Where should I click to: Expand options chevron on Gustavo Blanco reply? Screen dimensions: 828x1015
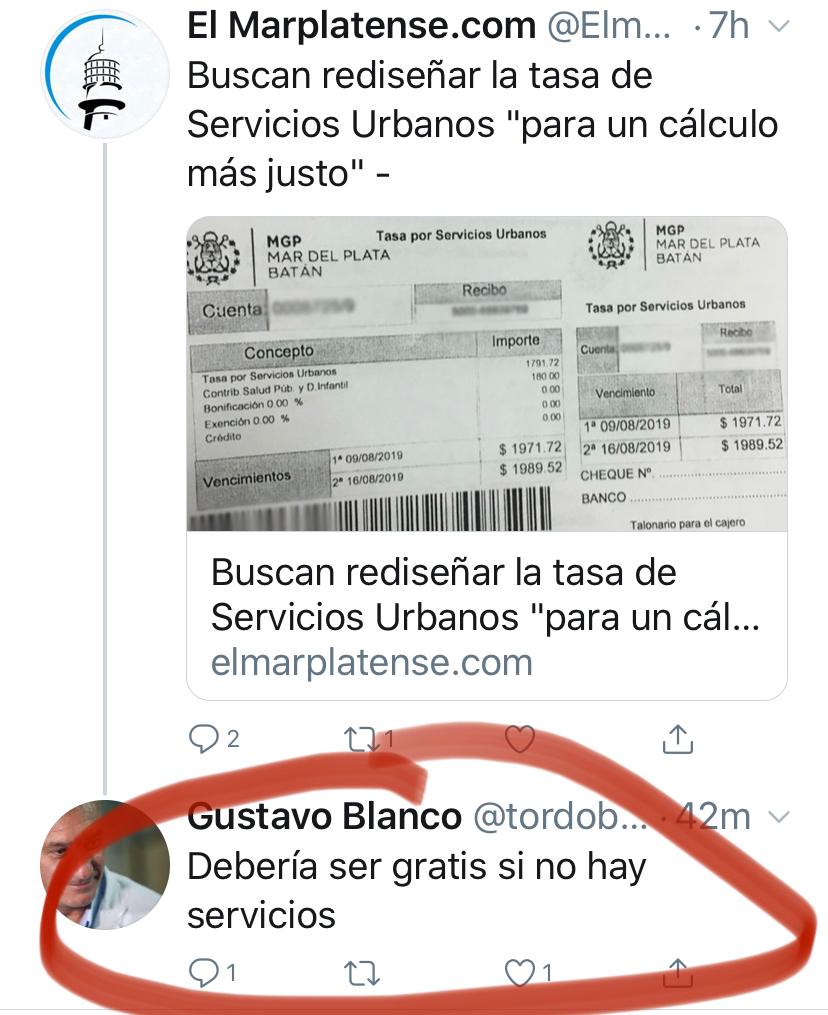[778, 817]
